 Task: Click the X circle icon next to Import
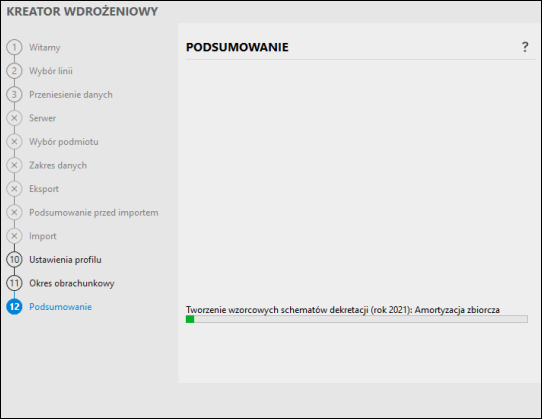(x=14, y=236)
